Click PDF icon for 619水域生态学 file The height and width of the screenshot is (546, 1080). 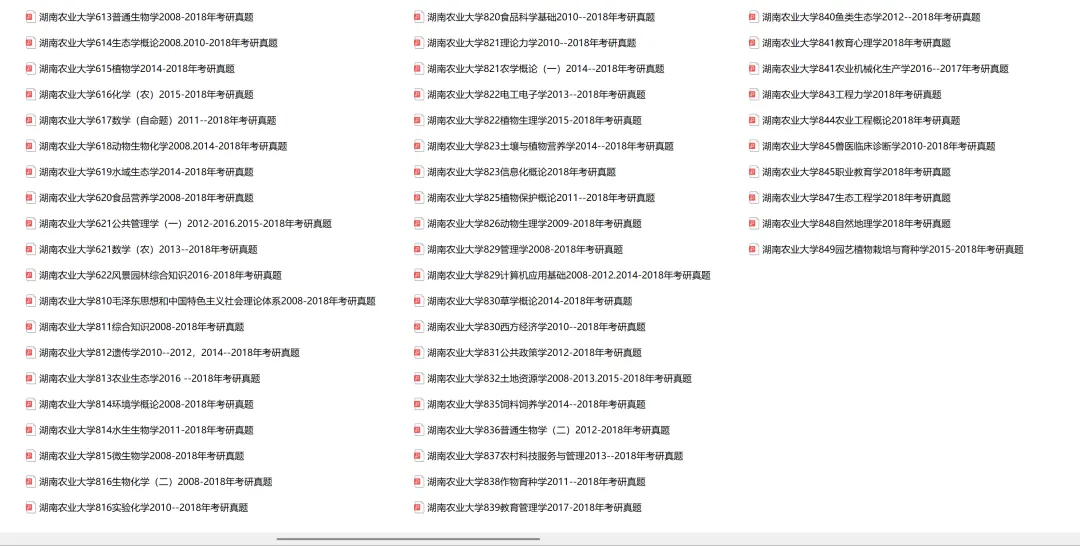[30, 171]
